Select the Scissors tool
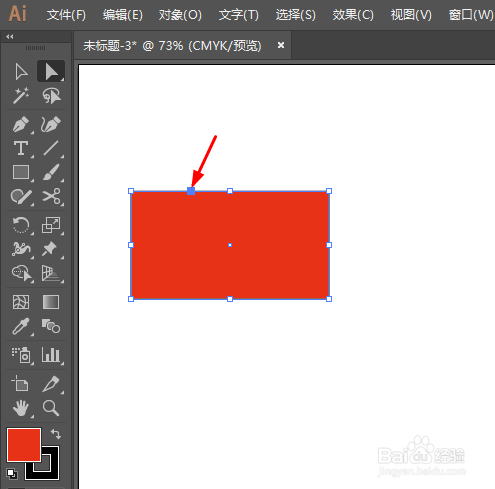This screenshot has width=495, height=489. pyautogui.click(x=51, y=197)
